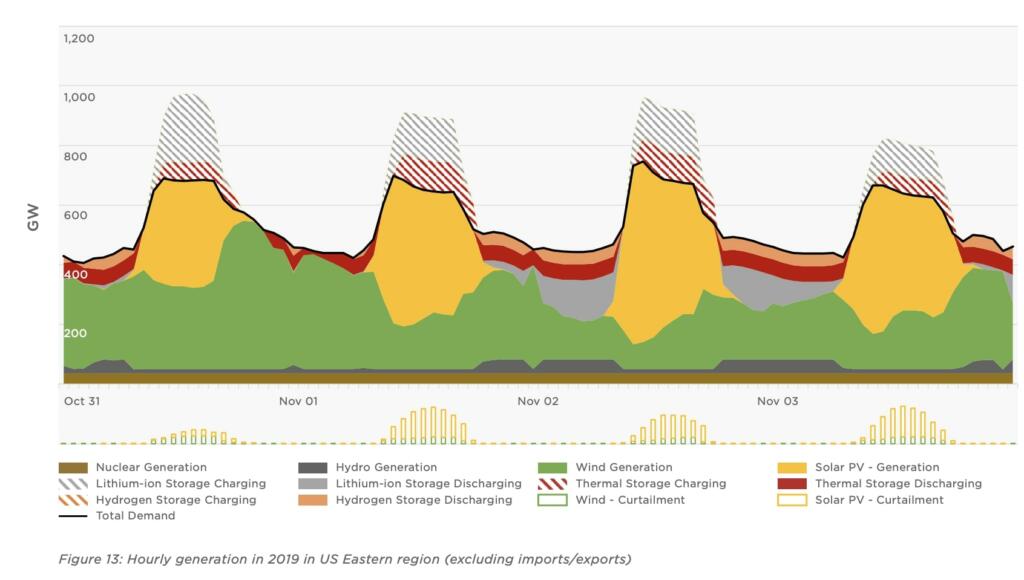Click the Figure 13 caption text
Viewport: 1024px width, 580px height.
(x=345, y=559)
